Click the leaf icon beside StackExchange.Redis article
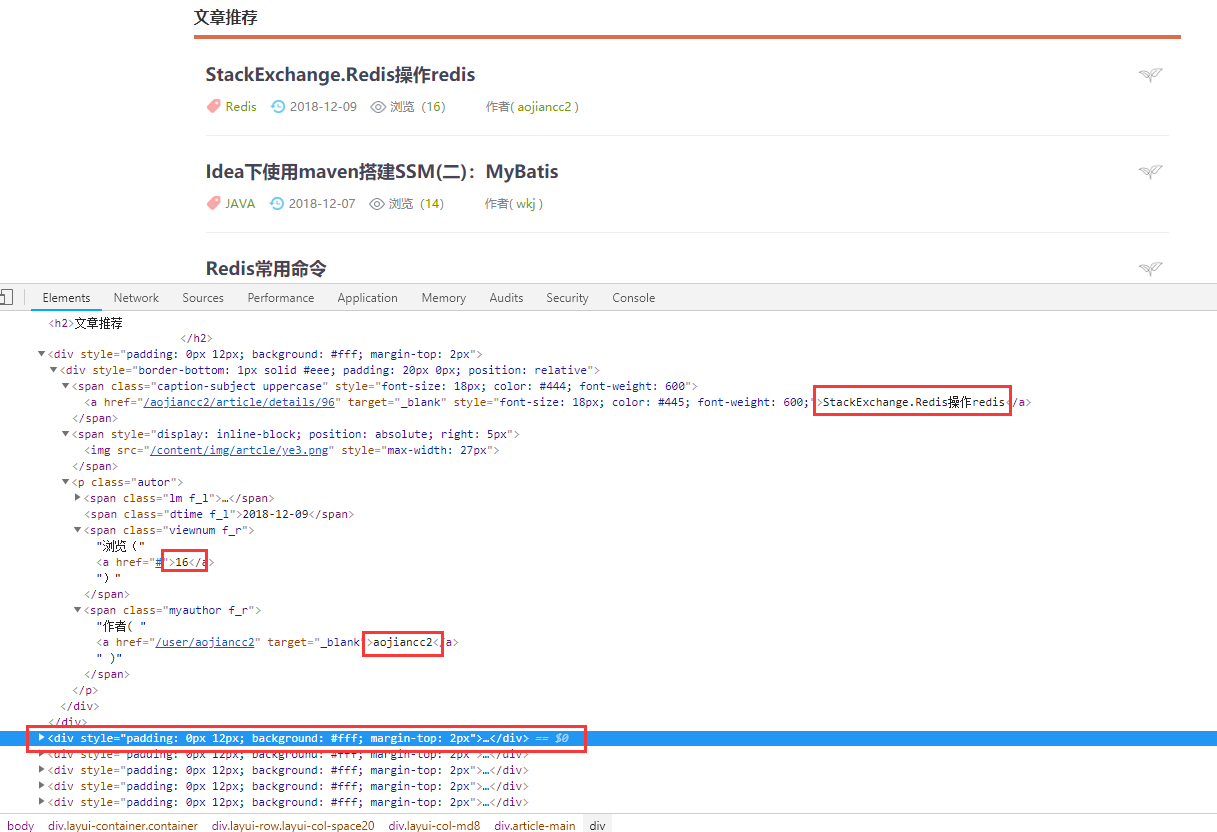1217x832 pixels. point(1150,75)
